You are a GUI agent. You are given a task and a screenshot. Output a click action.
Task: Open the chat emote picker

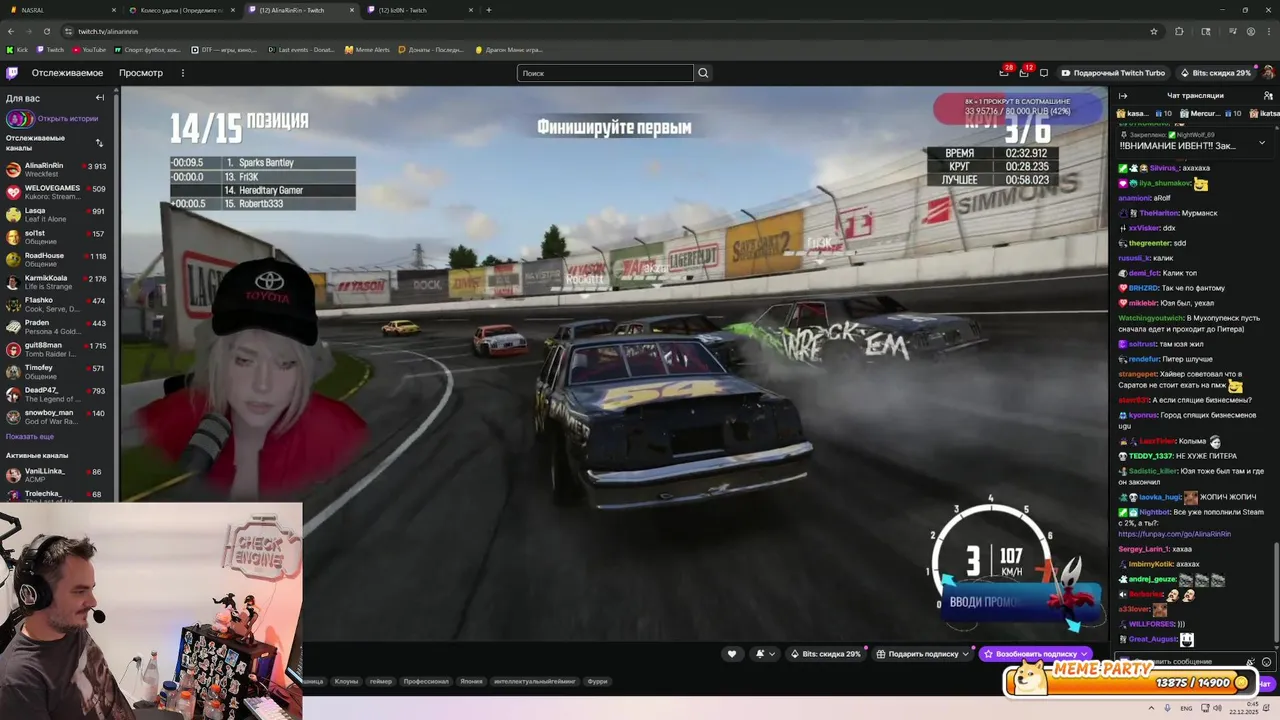[x=1267, y=662]
